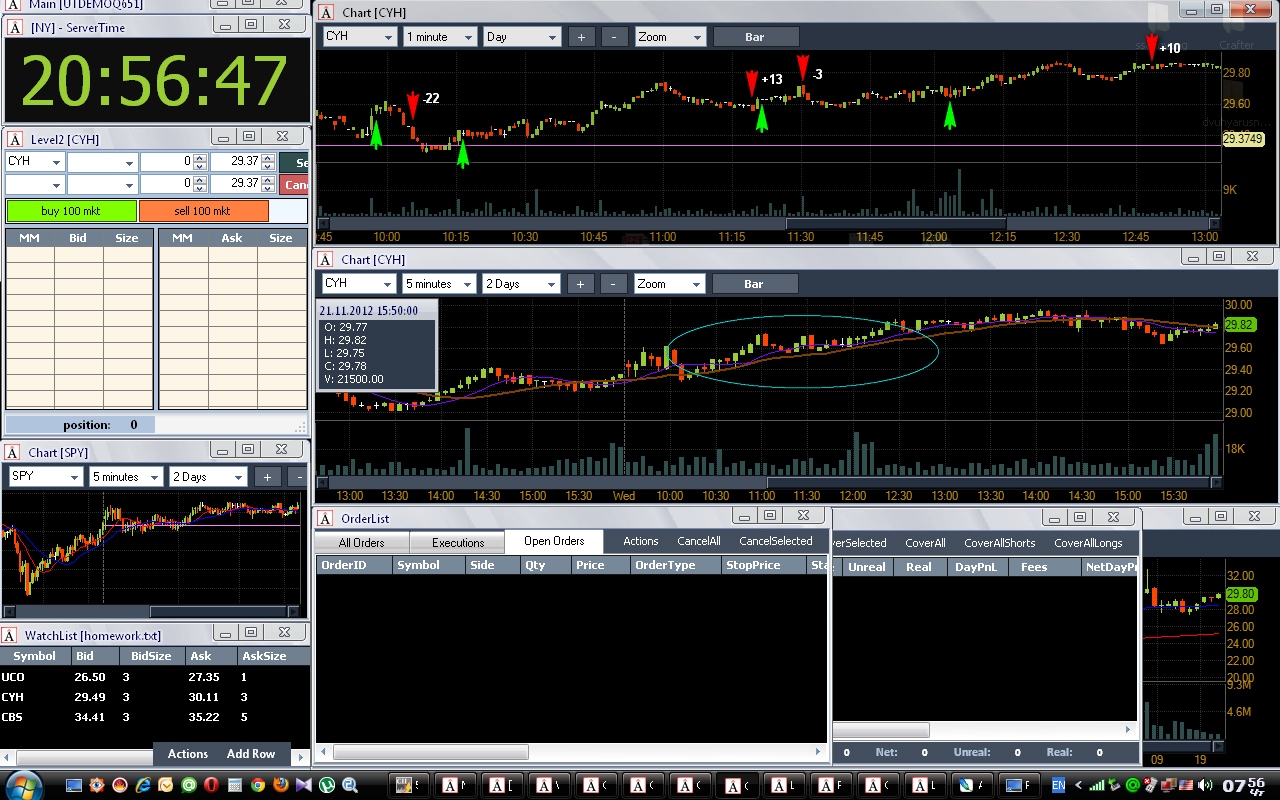Click CancelSelected in OrderList
Image resolution: width=1280 pixels, height=800 pixels.
pos(776,541)
